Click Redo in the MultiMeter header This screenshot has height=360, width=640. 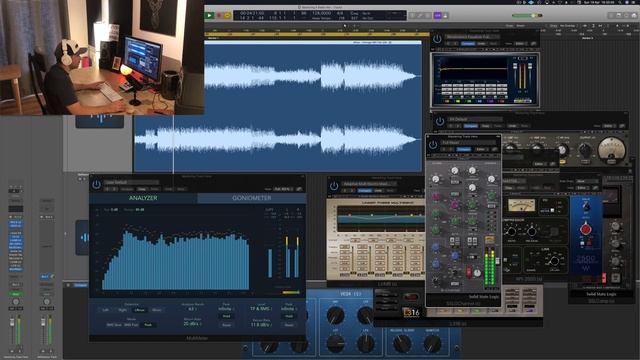coord(181,189)
